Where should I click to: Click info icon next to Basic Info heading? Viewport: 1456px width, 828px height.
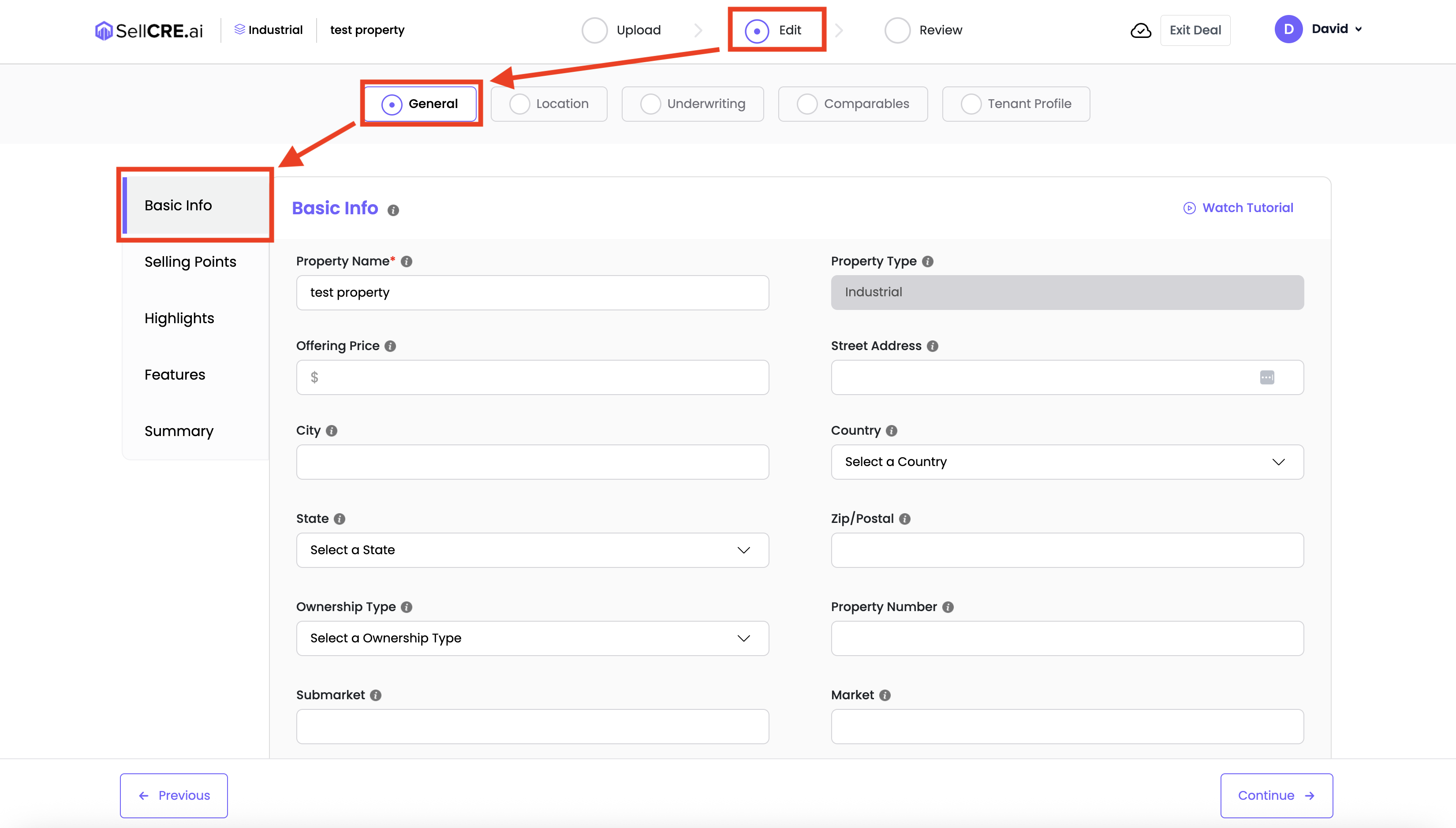tap(393, 210)
